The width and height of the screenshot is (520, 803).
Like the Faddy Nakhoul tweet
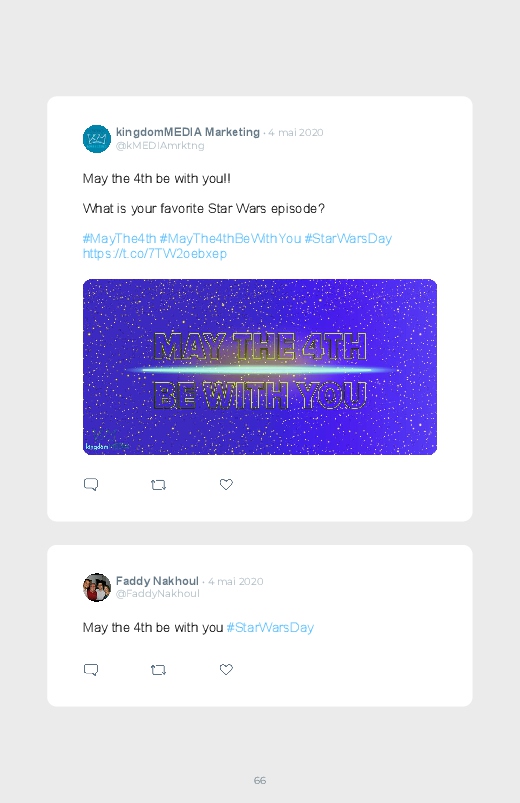[x=226, y=669]
